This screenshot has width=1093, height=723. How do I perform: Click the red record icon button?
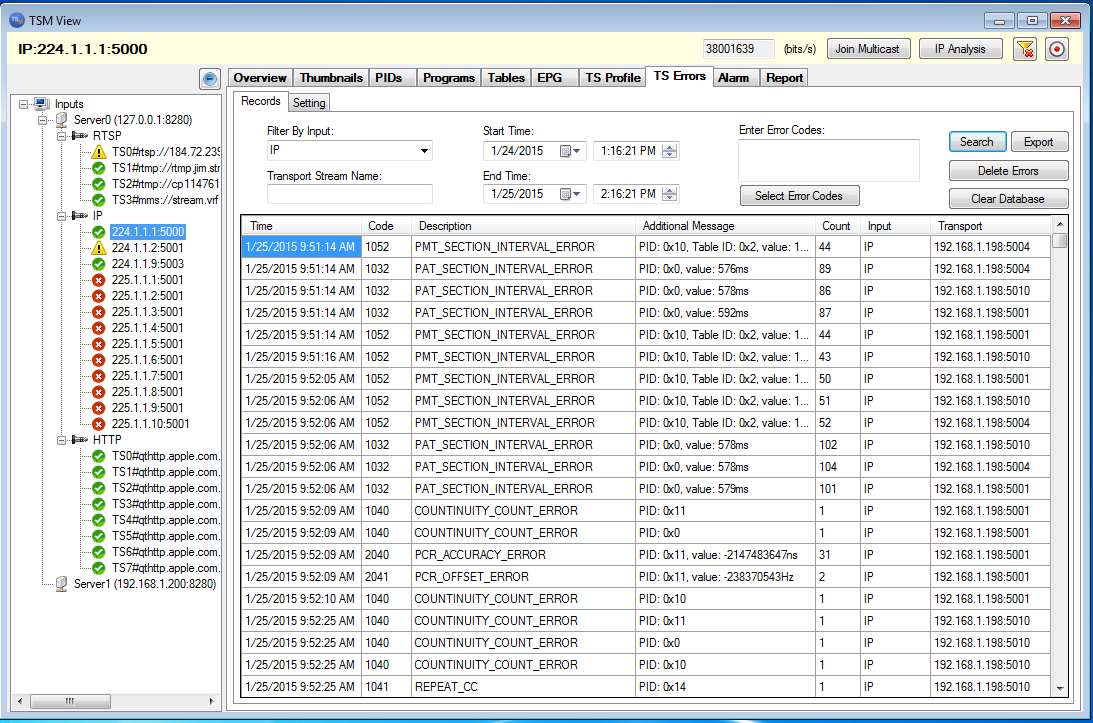(x=1057, y=49)
